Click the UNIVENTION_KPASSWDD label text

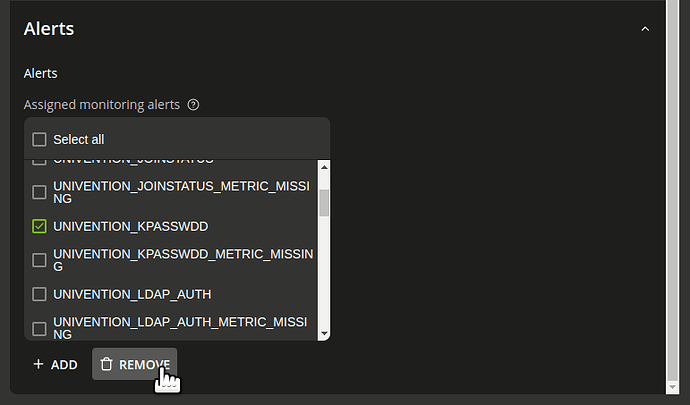point(131,226)
